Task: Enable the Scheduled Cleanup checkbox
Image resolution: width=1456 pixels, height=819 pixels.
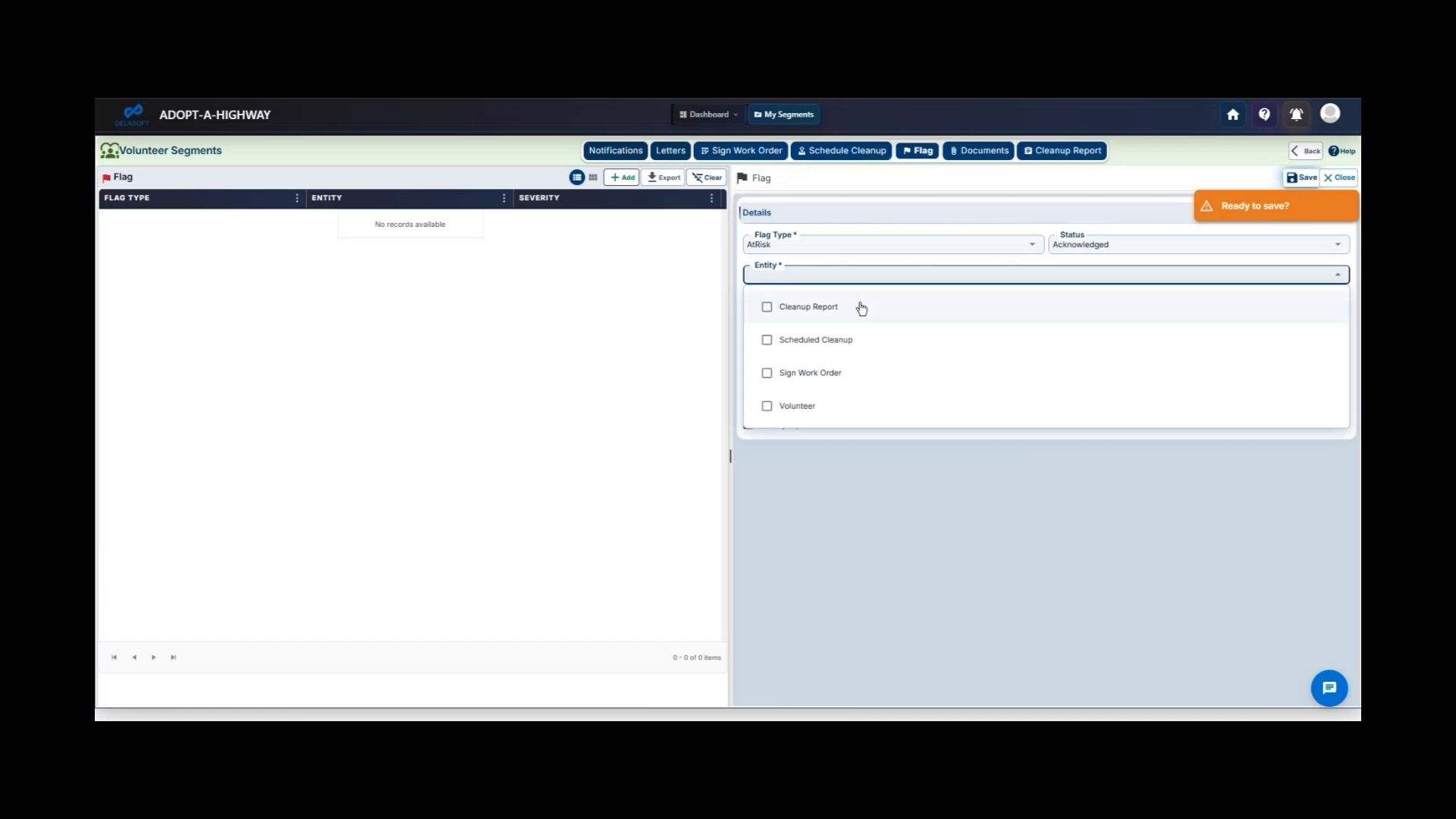Action: (767, 340)
